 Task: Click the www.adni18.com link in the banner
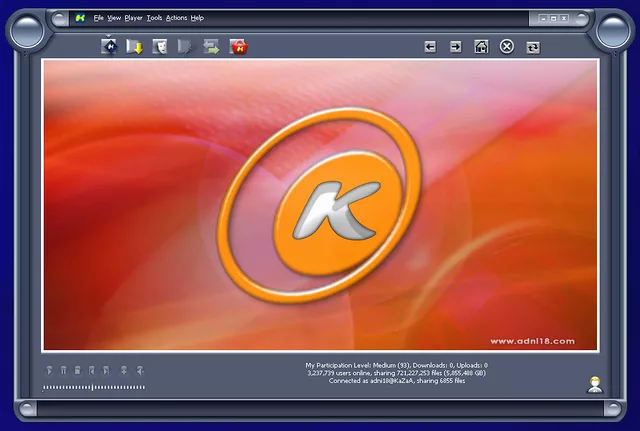532,341
